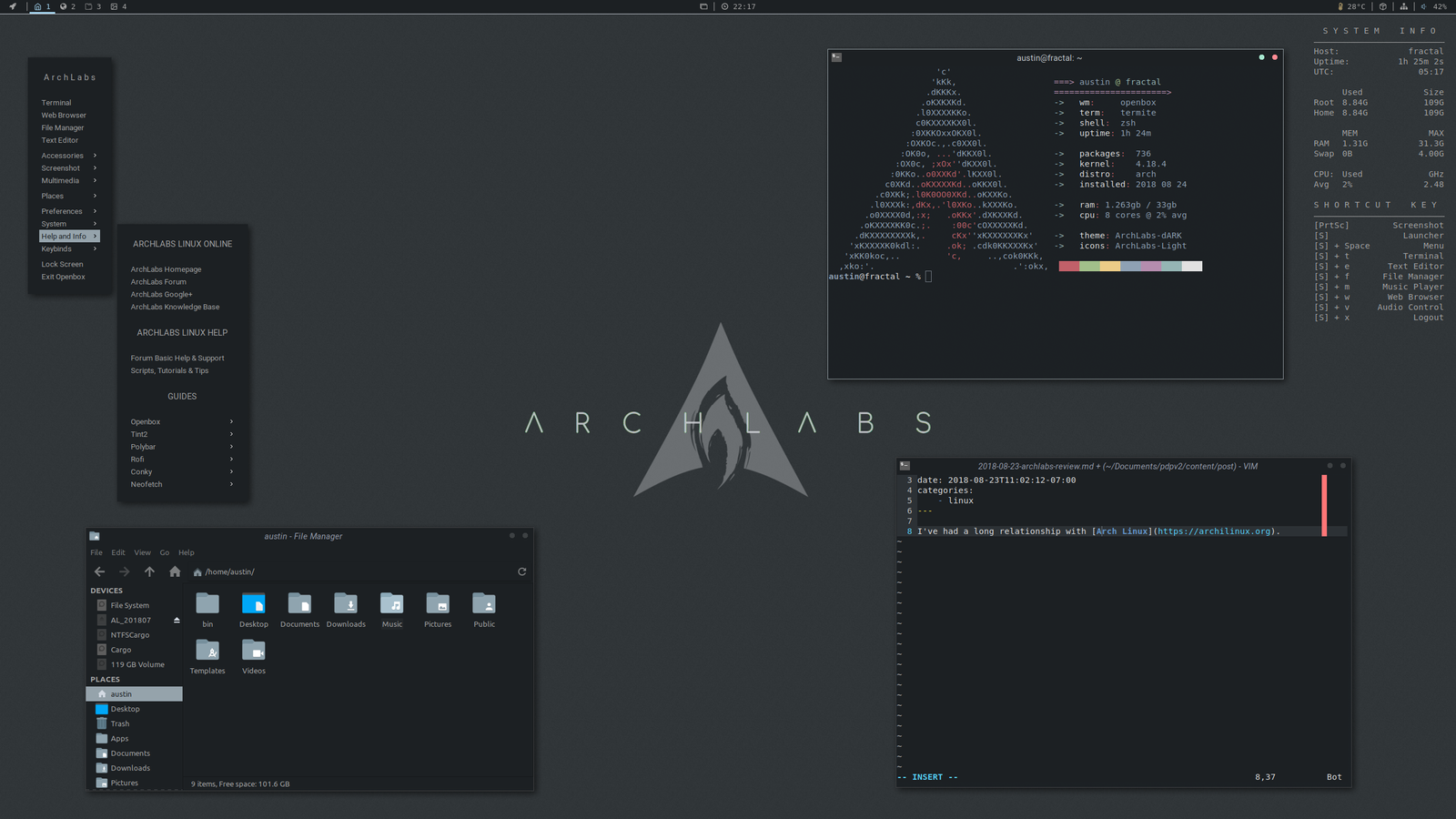Open the ArchLabs Homepage link
This screenshot has width=1456, height=819.
166,268
